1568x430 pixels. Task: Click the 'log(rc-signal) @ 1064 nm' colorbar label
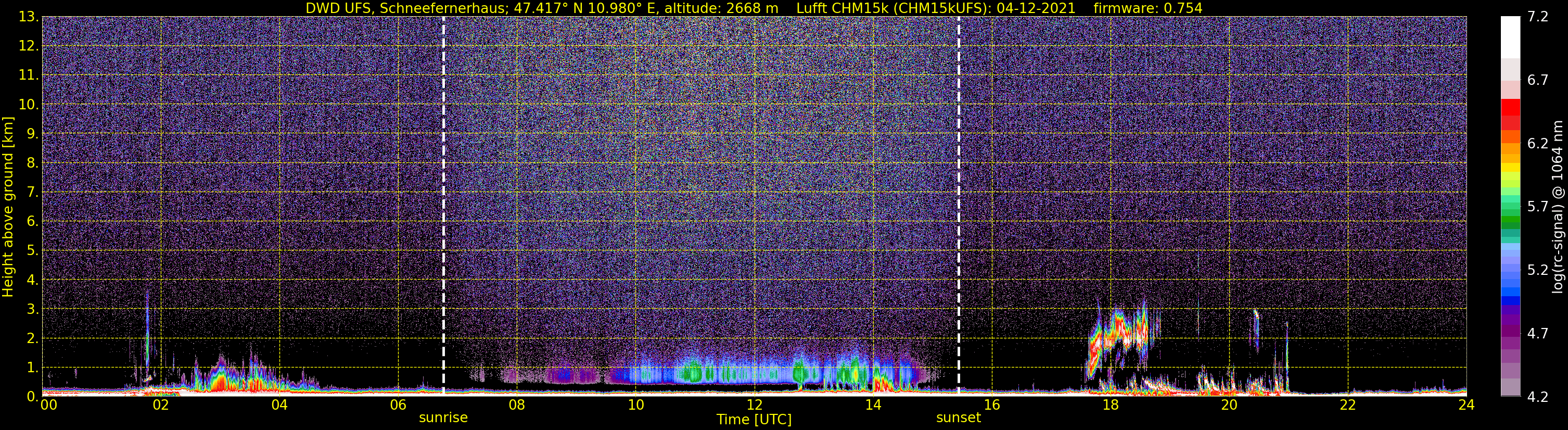1557,207
